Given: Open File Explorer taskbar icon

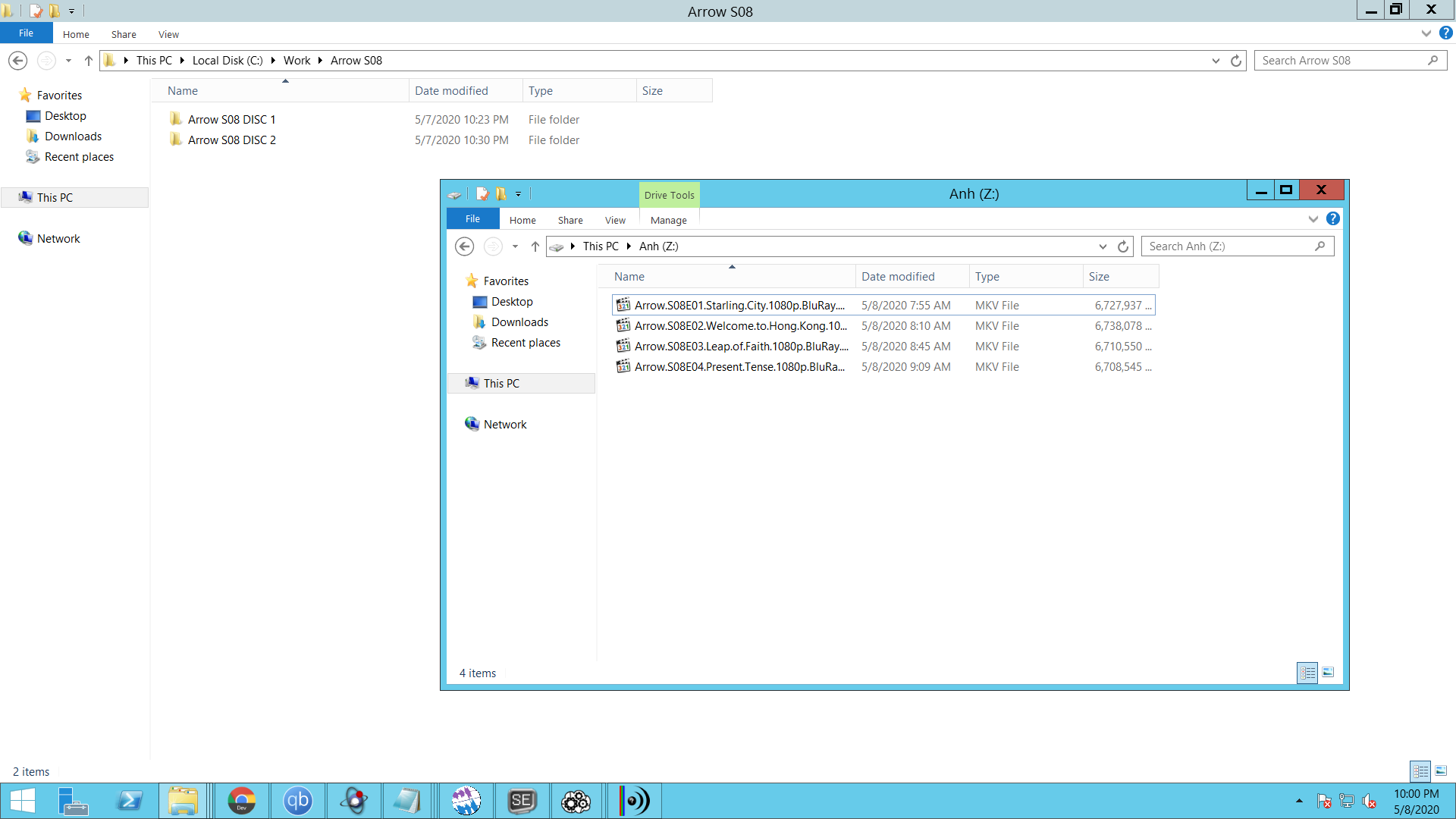Looking at the screenshot, I should [183, 801].
